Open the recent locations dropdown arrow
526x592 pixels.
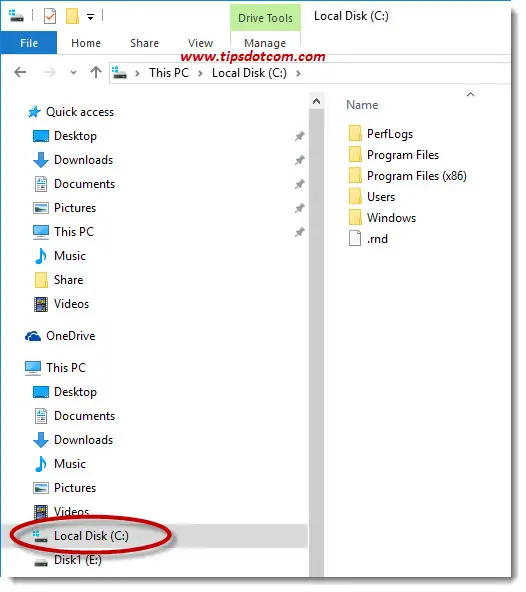(74, 72)
